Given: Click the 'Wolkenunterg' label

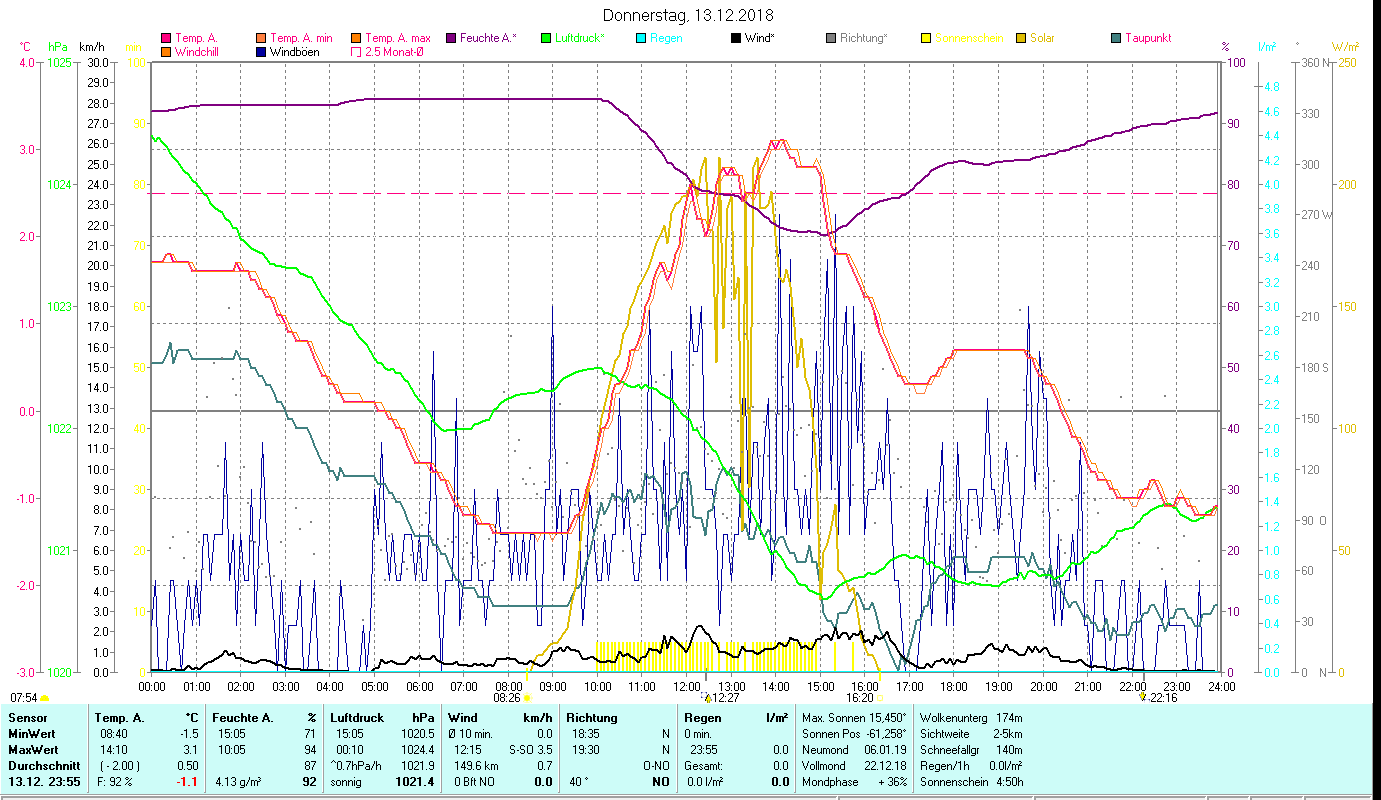Looking at the screenshot, I should click(954, 718).
